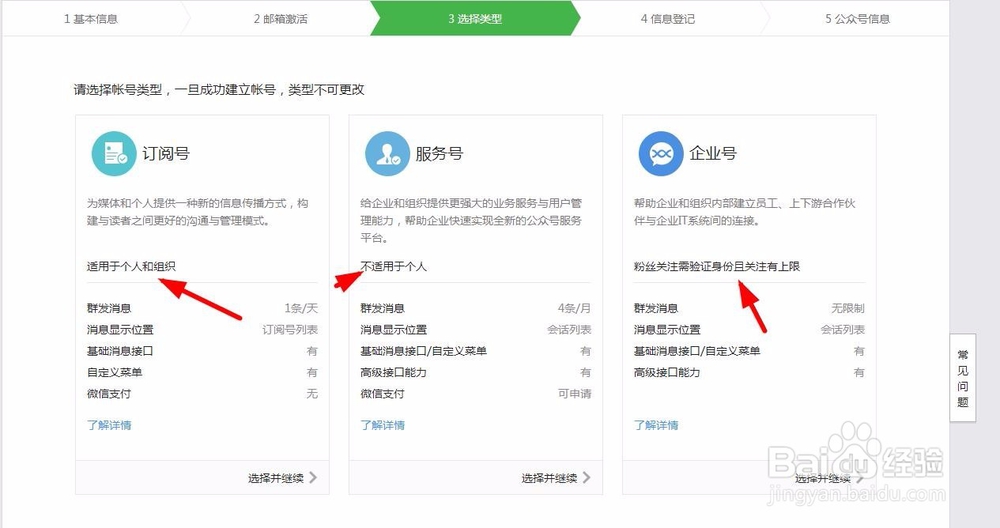
Task: Click 选择并继续 for 服务号
Action: tap(549, 478)
